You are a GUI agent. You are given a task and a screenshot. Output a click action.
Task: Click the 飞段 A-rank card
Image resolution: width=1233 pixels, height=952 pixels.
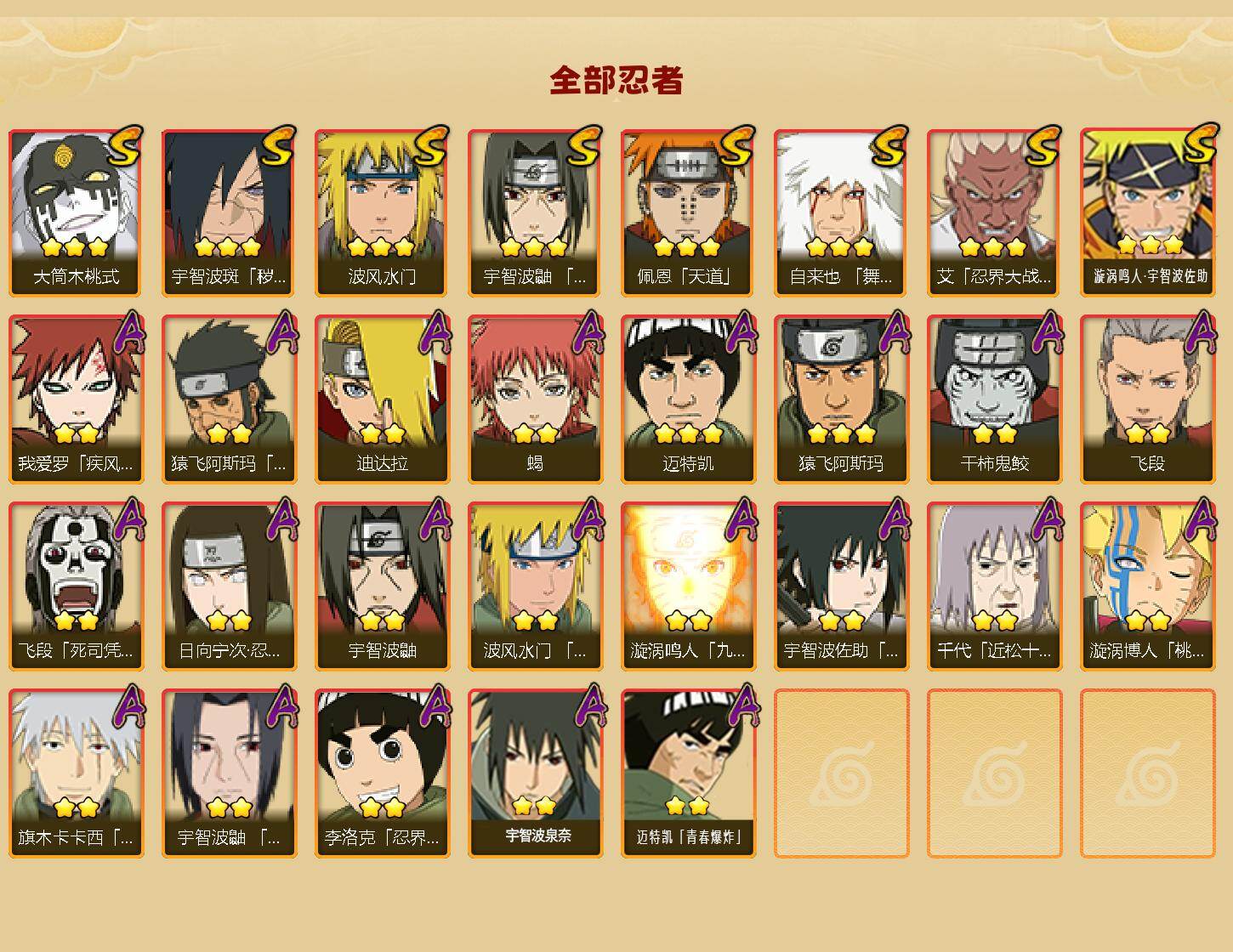(1148, 399)
